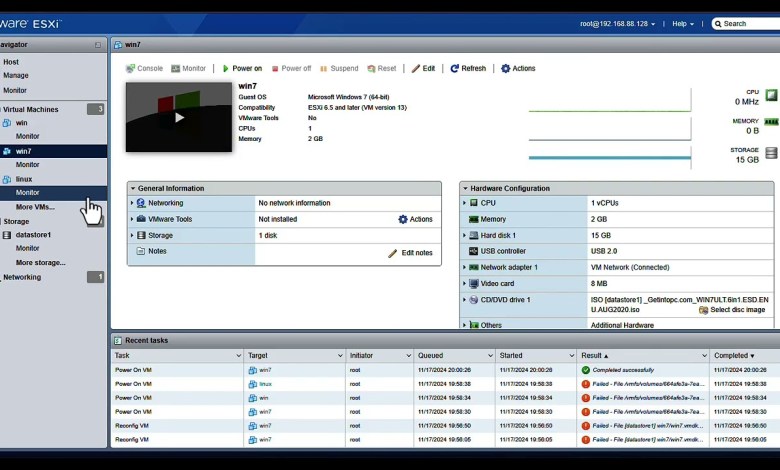Viewport: 780px width, 470px height.
Task: Open the Task column dropdown
Action: point(238,356)
